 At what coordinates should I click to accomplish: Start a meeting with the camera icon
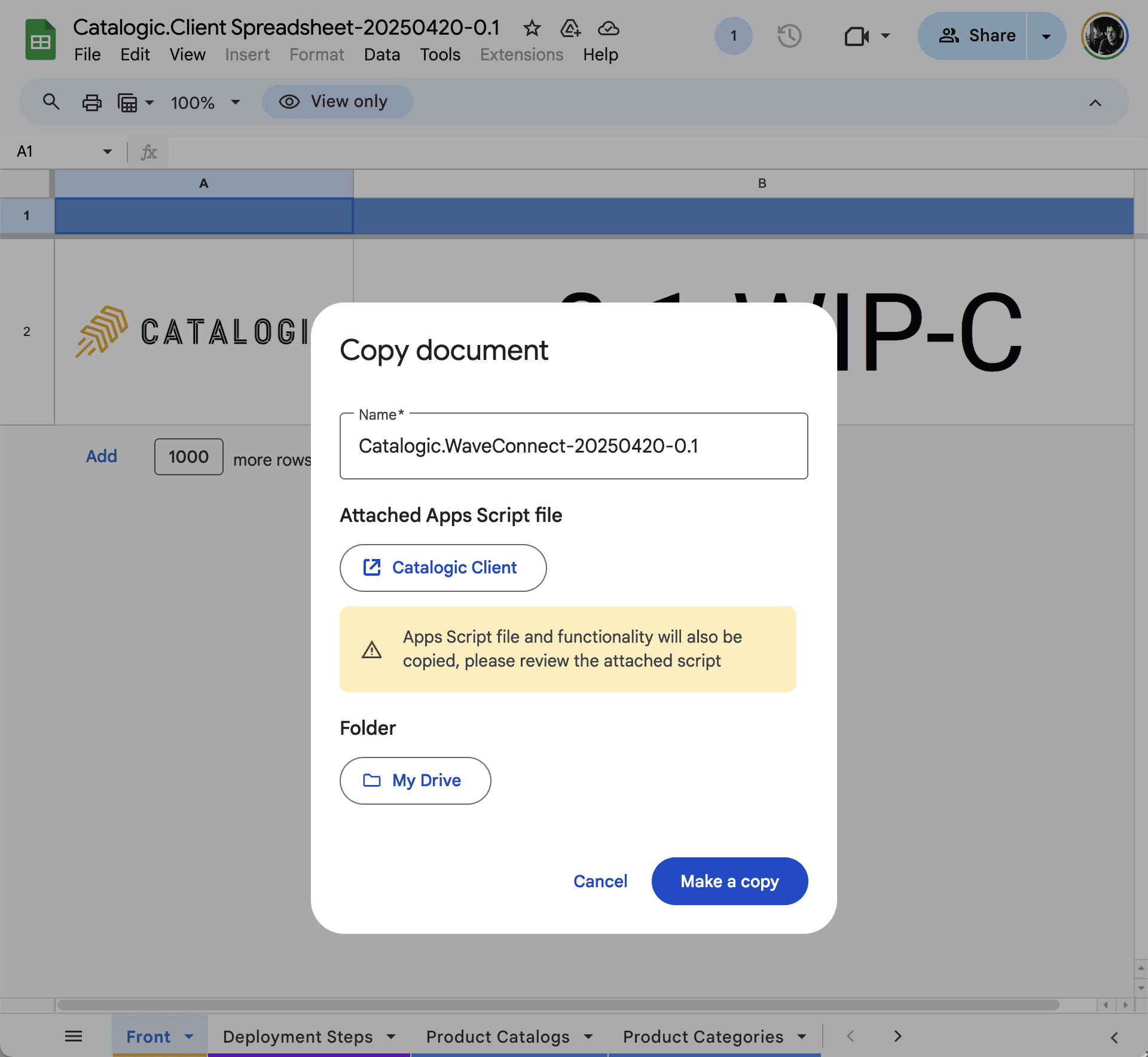tap(856, 36)
